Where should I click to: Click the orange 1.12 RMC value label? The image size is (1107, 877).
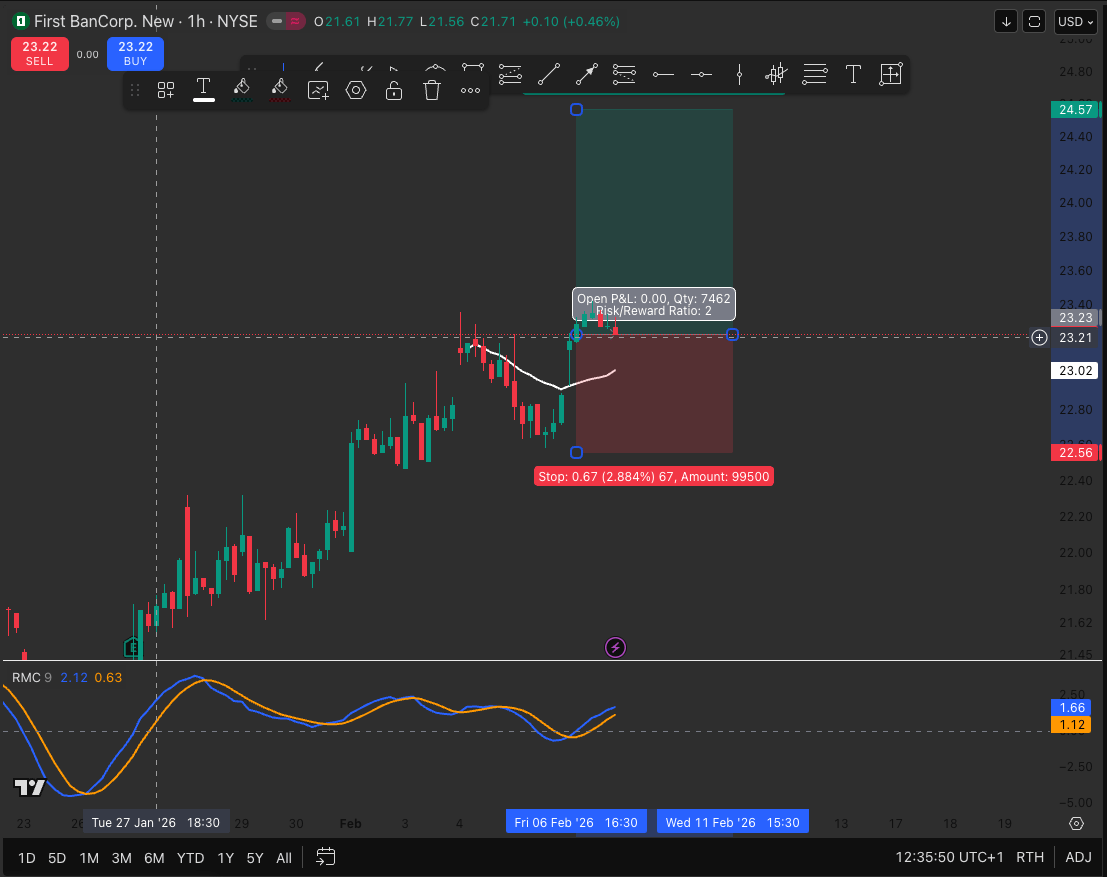click(x=1072, y=724)
